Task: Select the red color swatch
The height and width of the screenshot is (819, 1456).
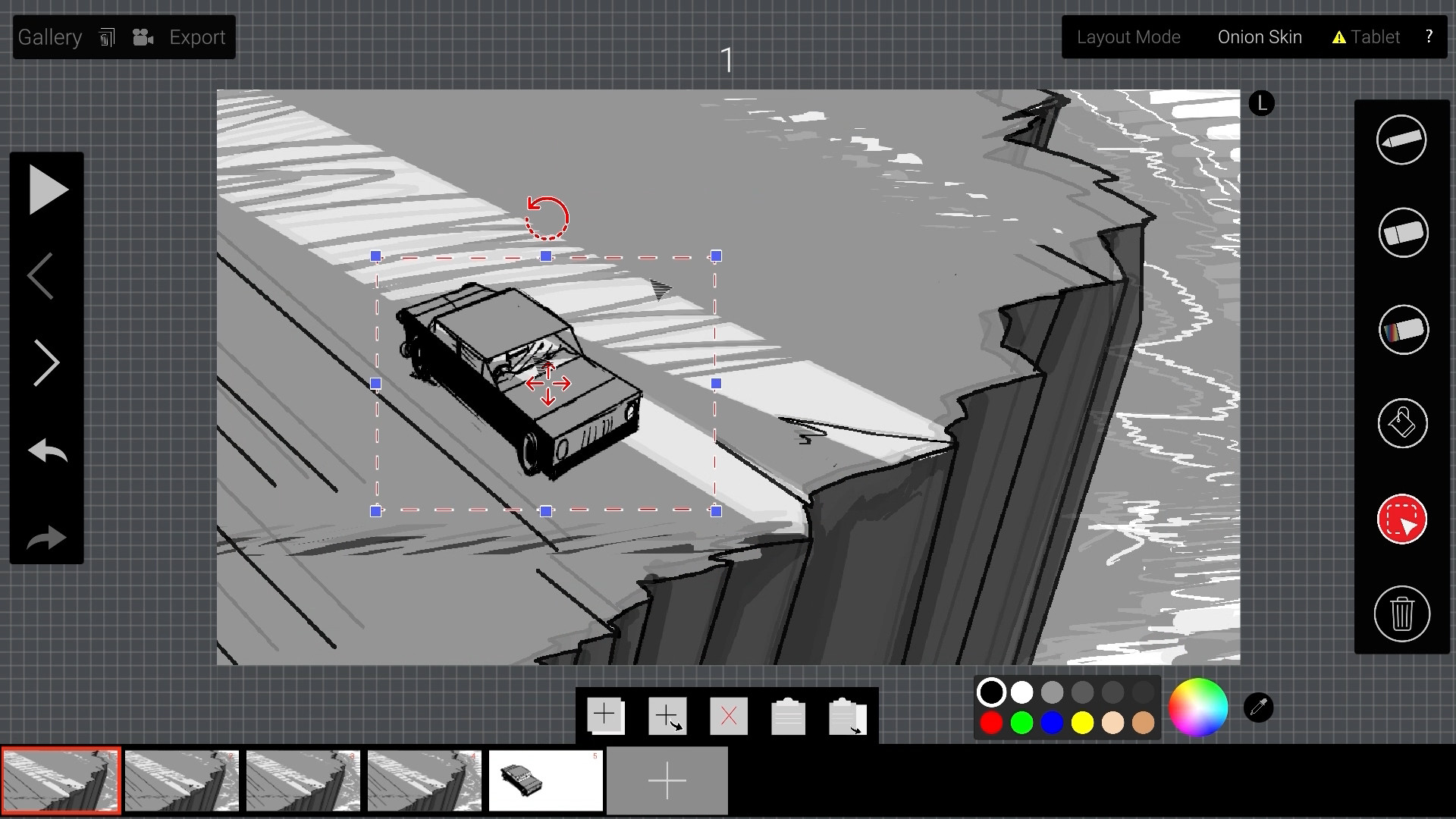Action: click(990, 723)
